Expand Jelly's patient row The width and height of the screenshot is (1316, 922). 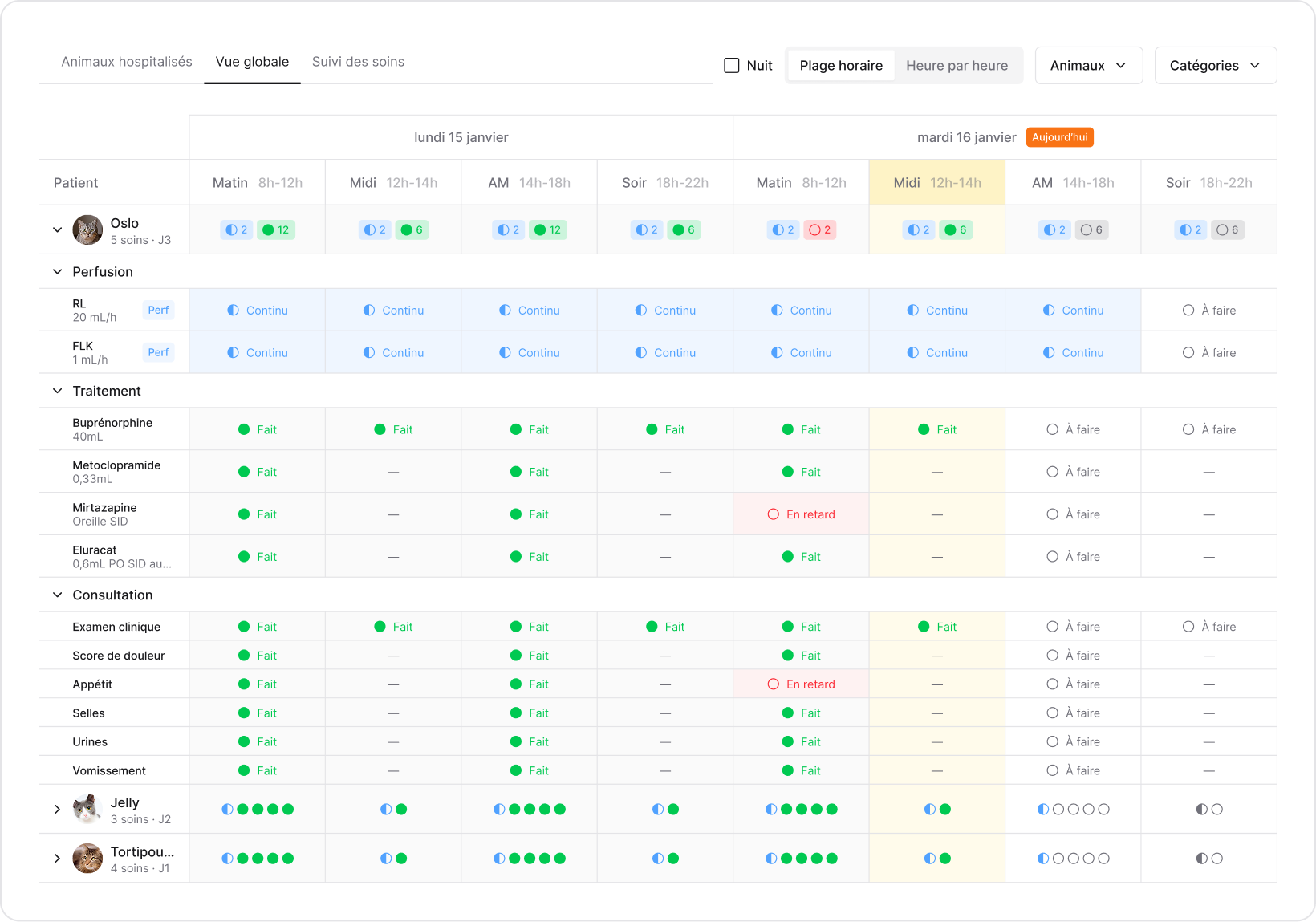[57, 810]
